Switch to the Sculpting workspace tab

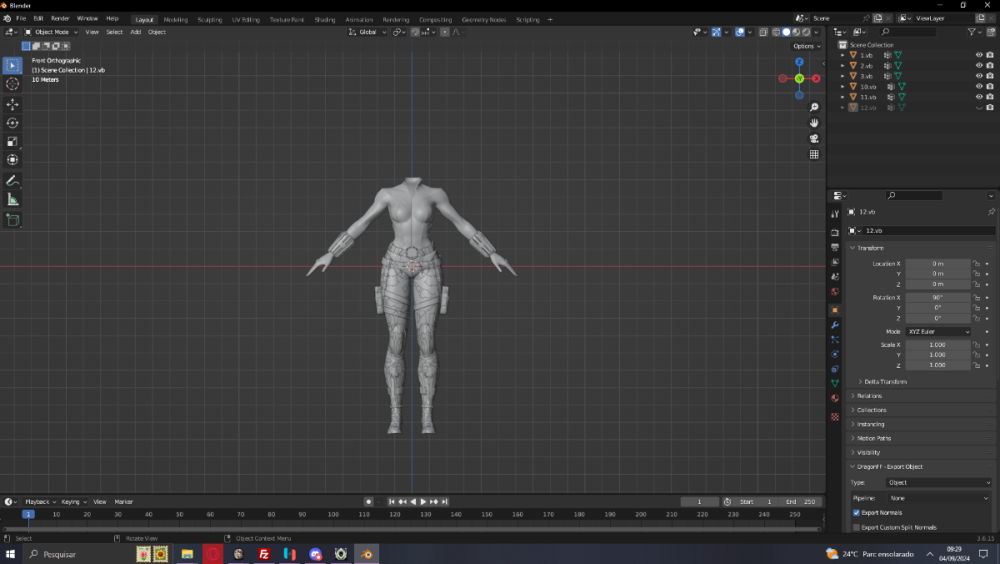pyautogui.click(x=210, y=19)
